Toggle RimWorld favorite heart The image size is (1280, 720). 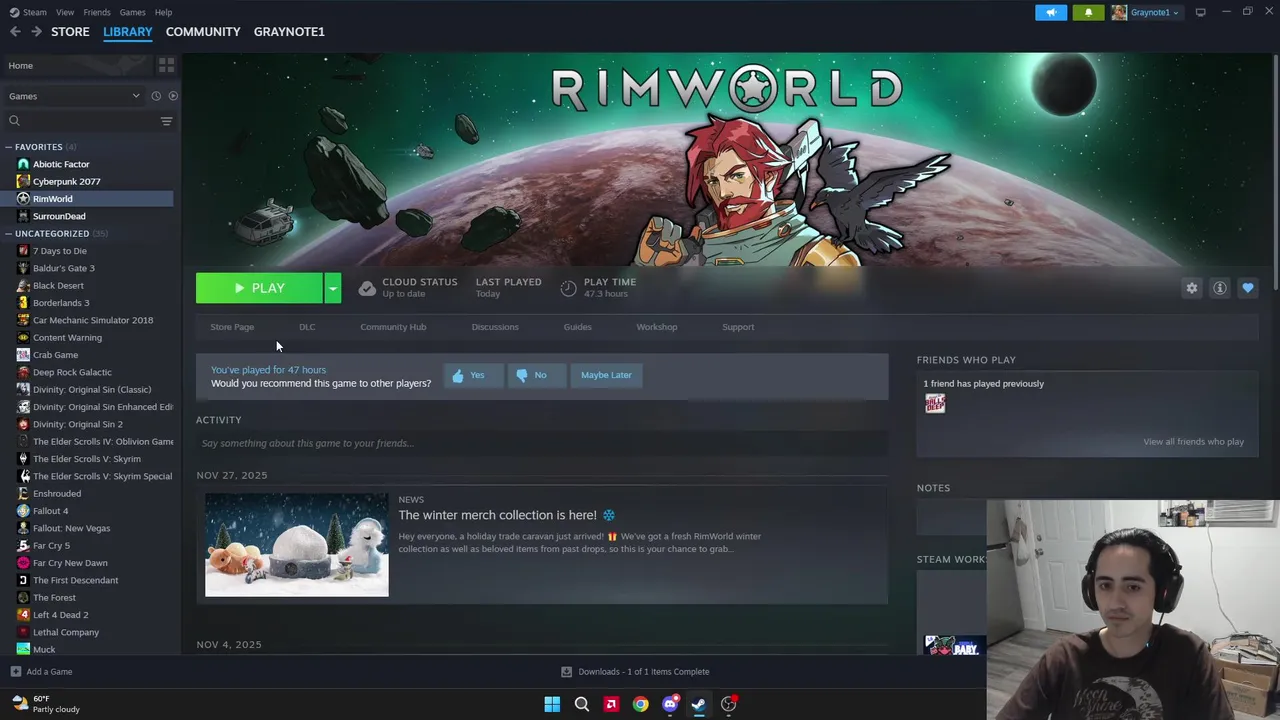coord(1248,288)
